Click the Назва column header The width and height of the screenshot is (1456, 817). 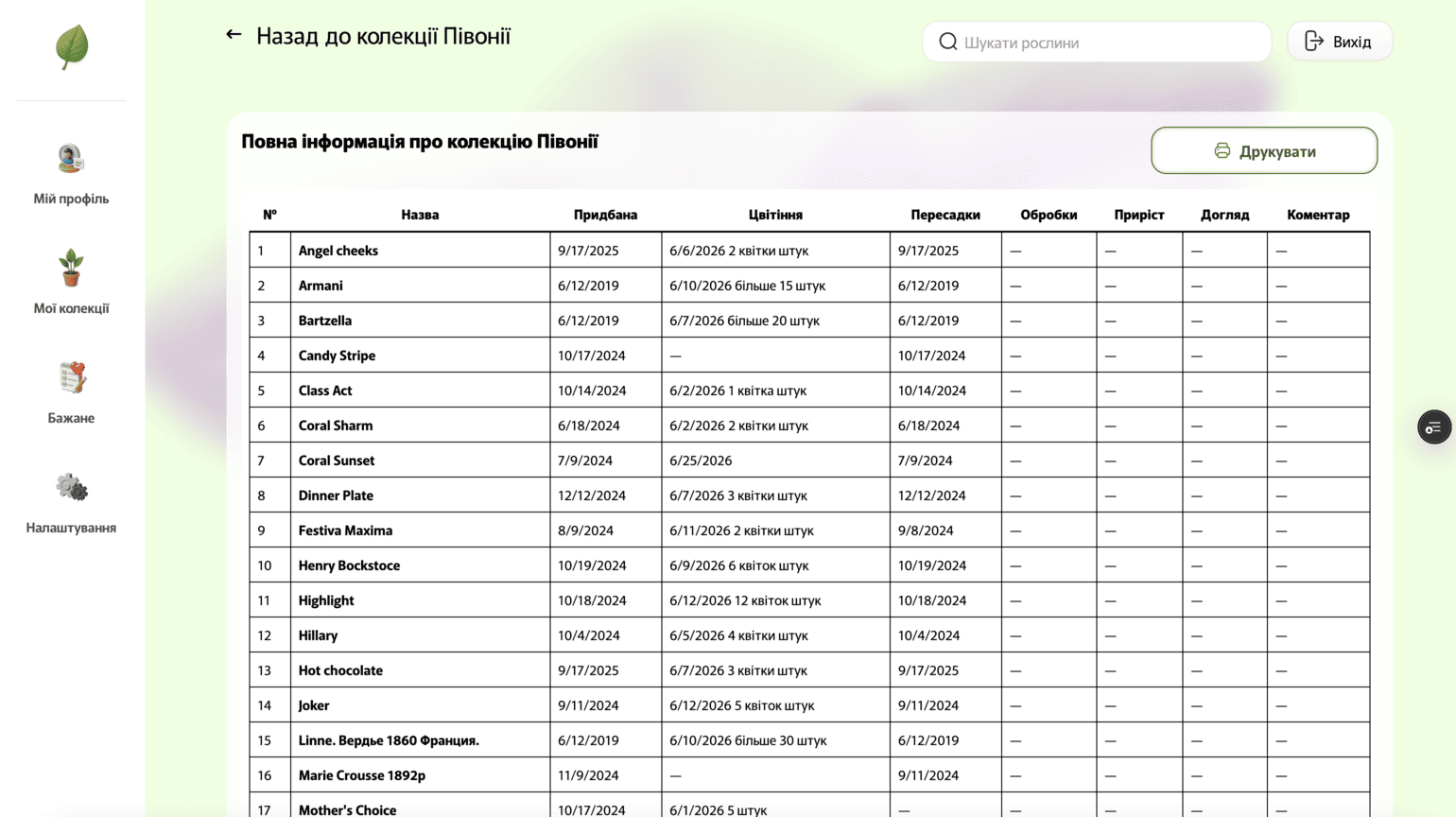(420, 215)
